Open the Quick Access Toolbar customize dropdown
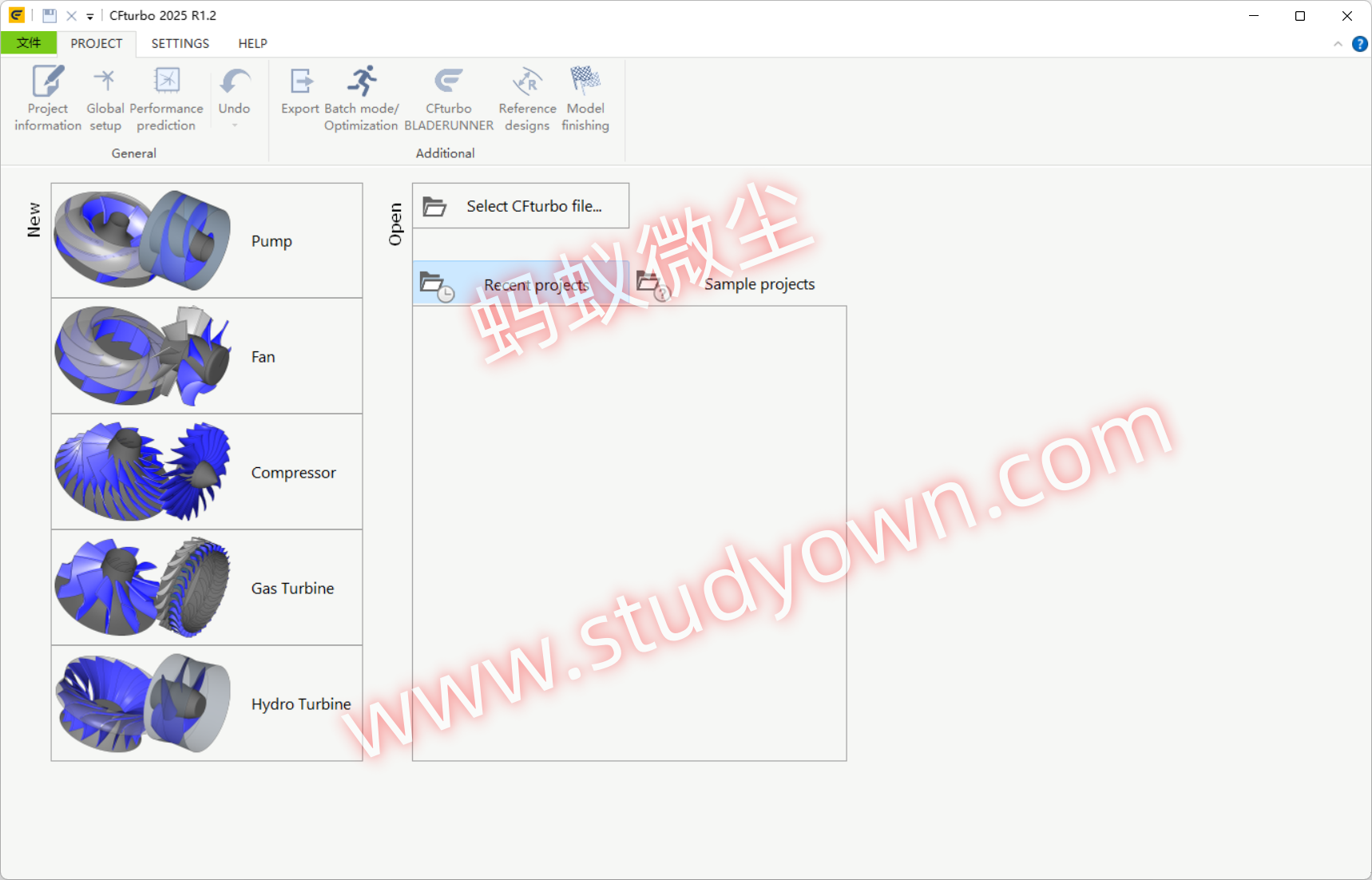The image size is (1372, 880). [x=90, y=16]
